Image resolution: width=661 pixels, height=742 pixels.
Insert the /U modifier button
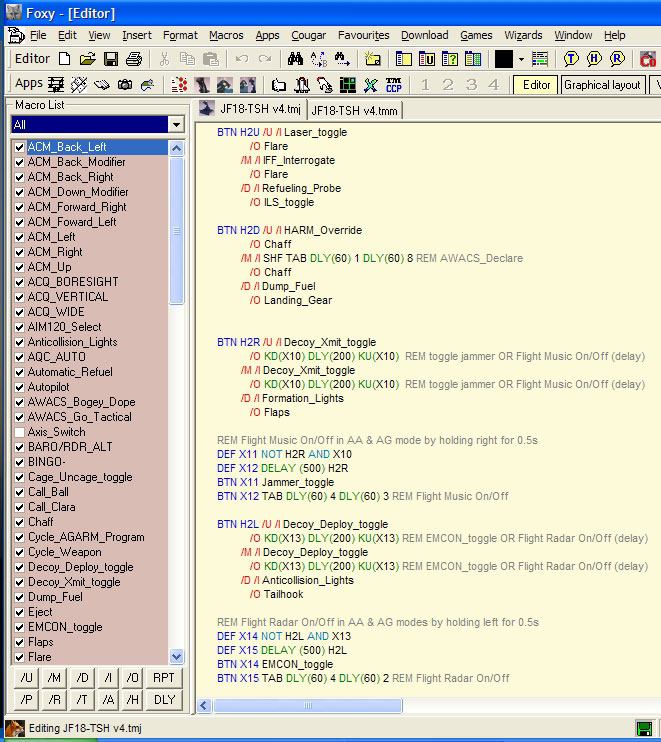[x=26, y=678]
